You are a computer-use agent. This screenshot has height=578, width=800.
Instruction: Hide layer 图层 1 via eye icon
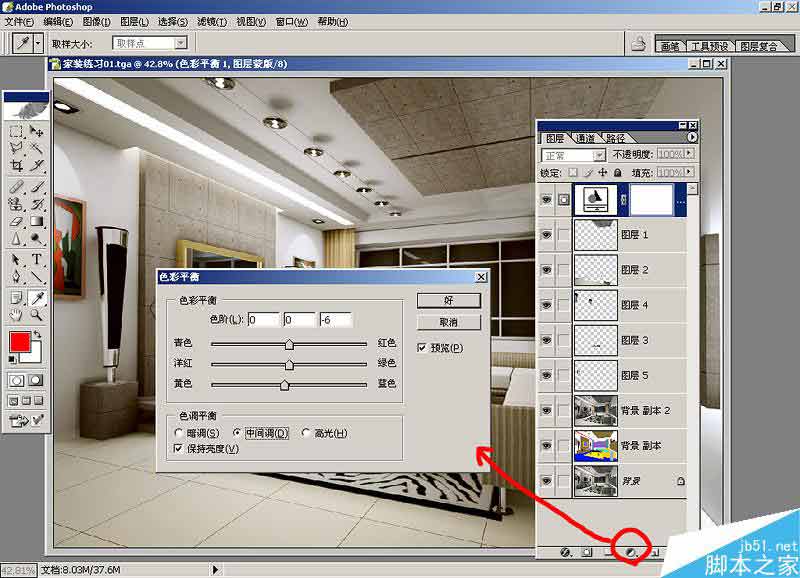[x=546, y=235]
